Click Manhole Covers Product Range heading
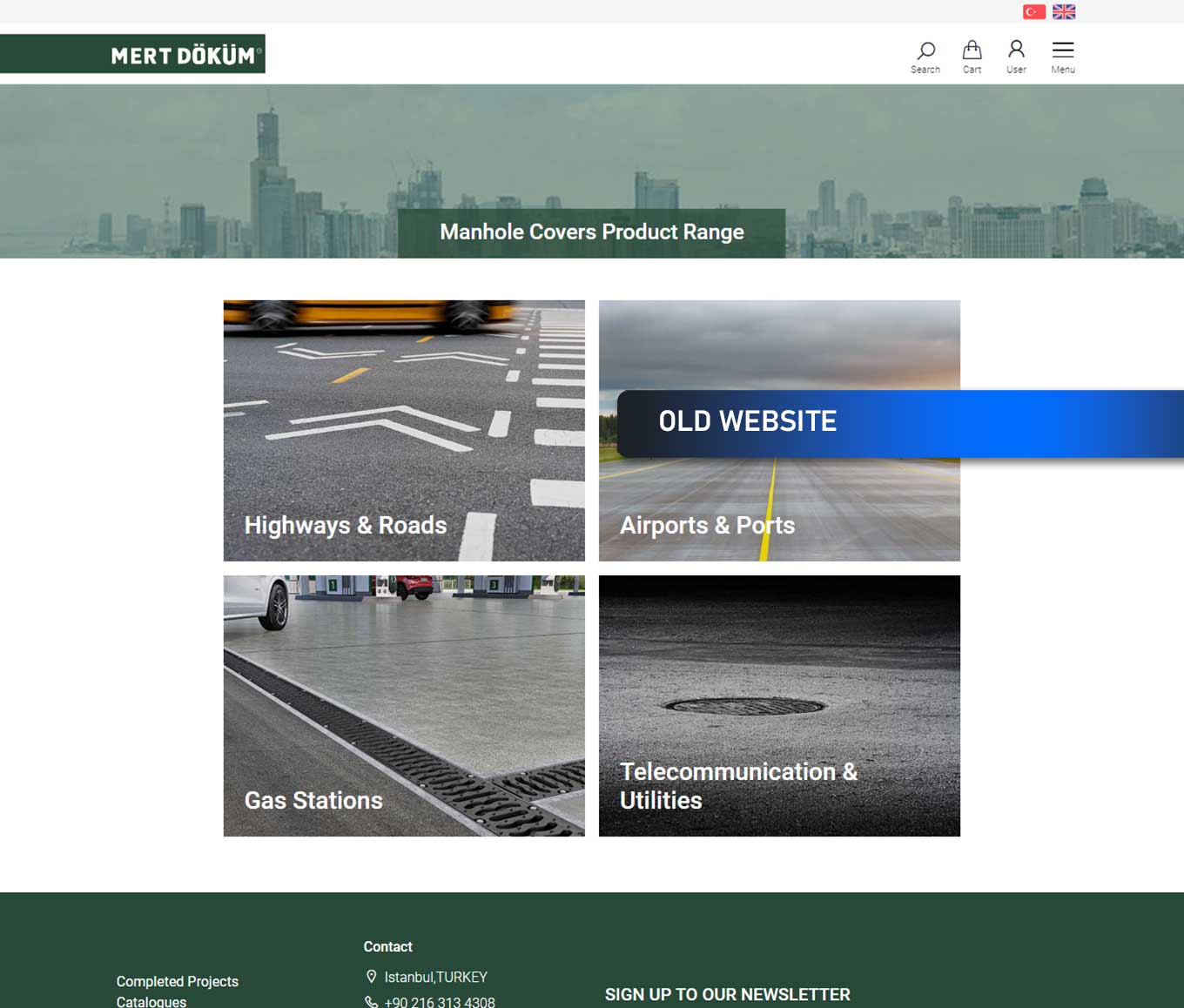The width and height of the screenshot is (1184, 1008). 592,232
